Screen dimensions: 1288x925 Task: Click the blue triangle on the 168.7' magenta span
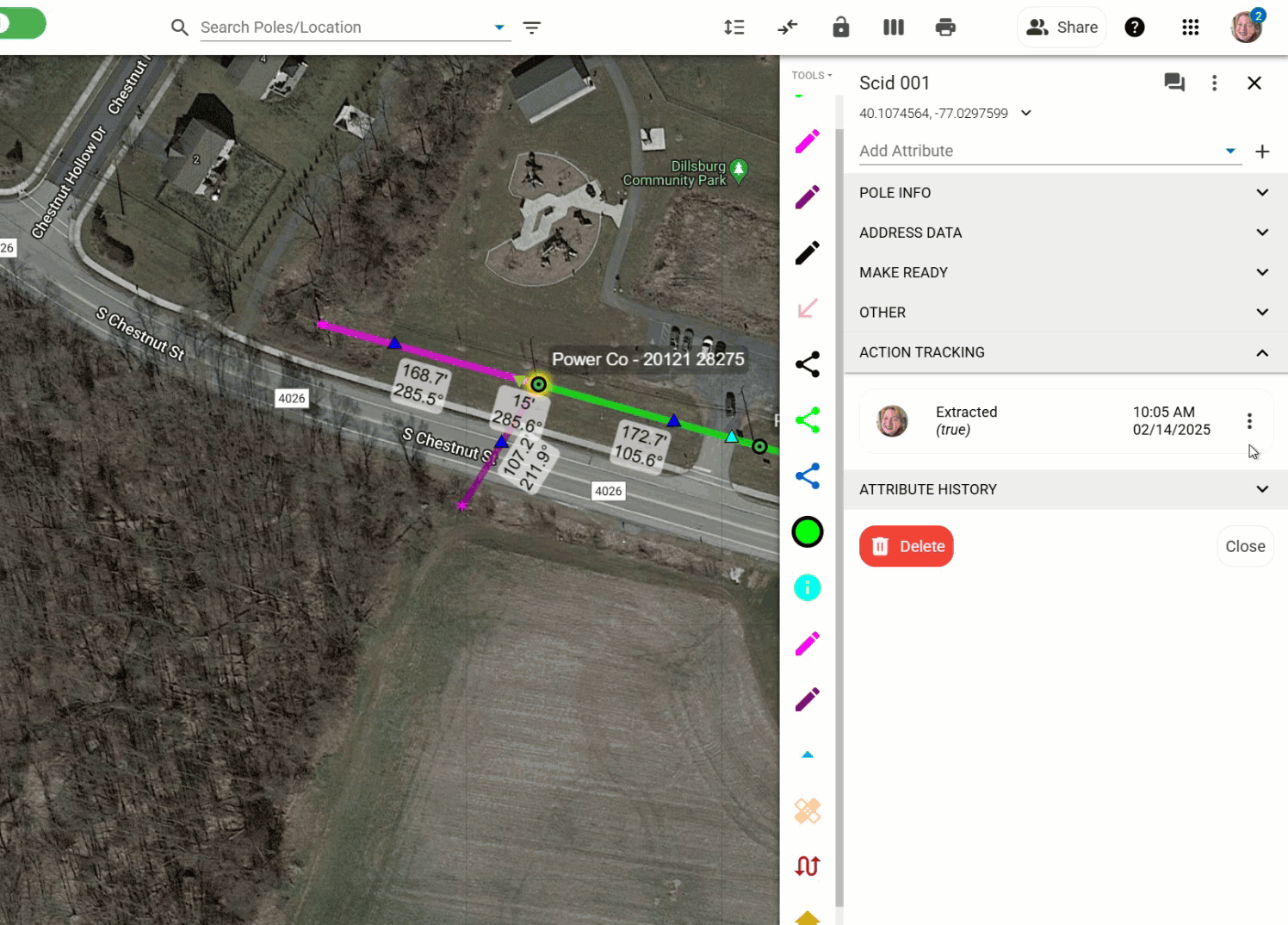[x=394, y=343]
